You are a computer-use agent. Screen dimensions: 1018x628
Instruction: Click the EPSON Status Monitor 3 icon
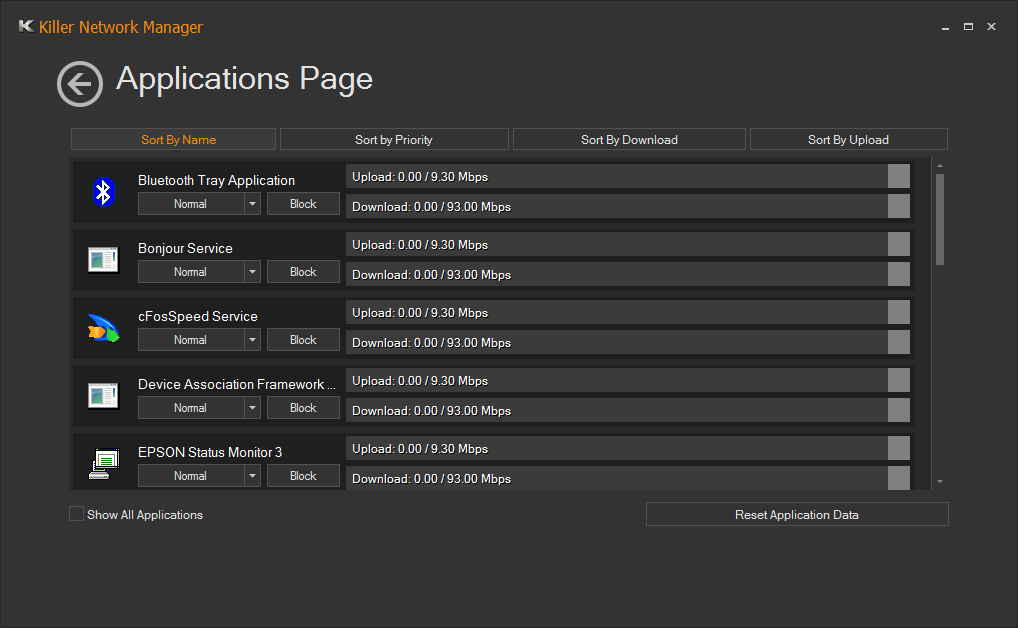tap(103, 464)
